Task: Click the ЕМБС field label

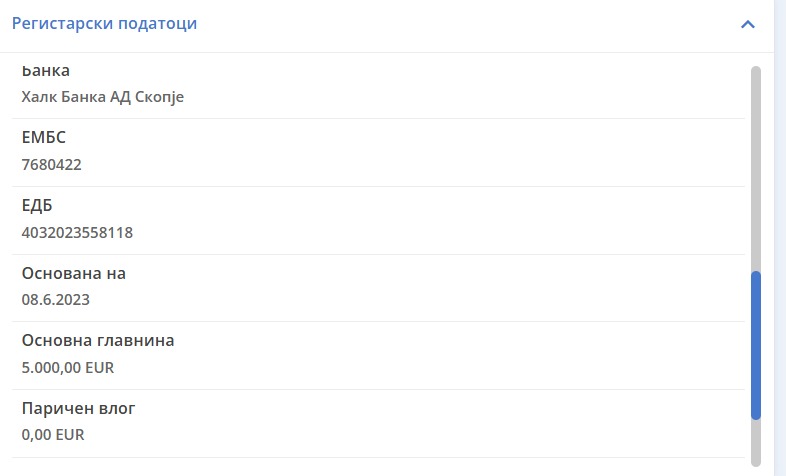Action: 44,139
